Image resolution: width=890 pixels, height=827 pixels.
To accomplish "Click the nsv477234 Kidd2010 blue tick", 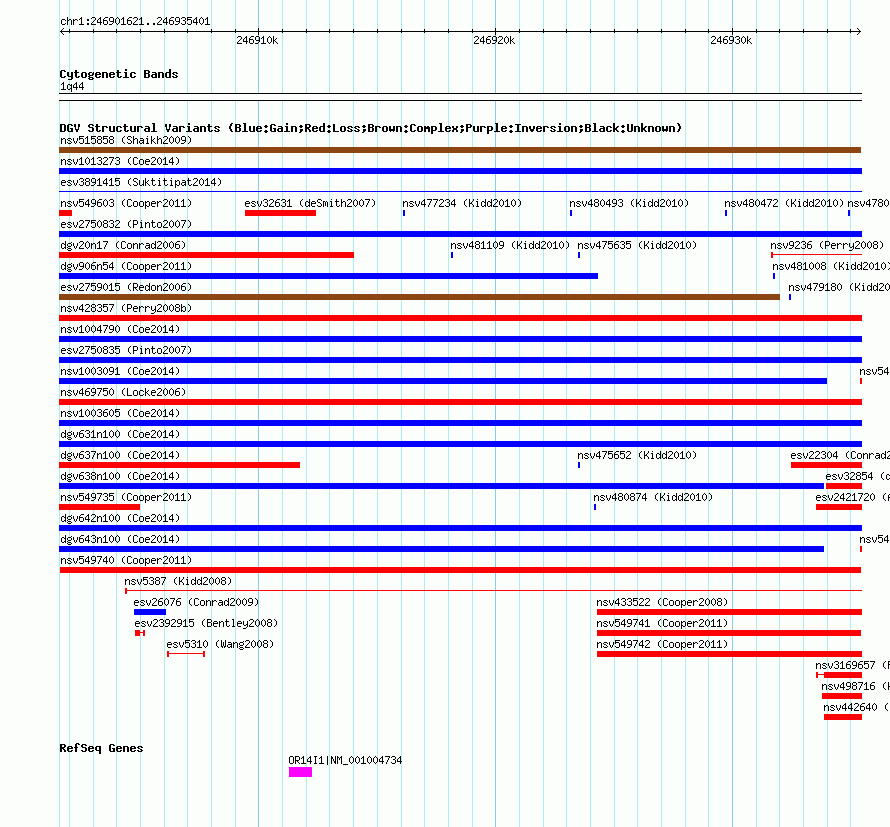I will coord(404,213).
